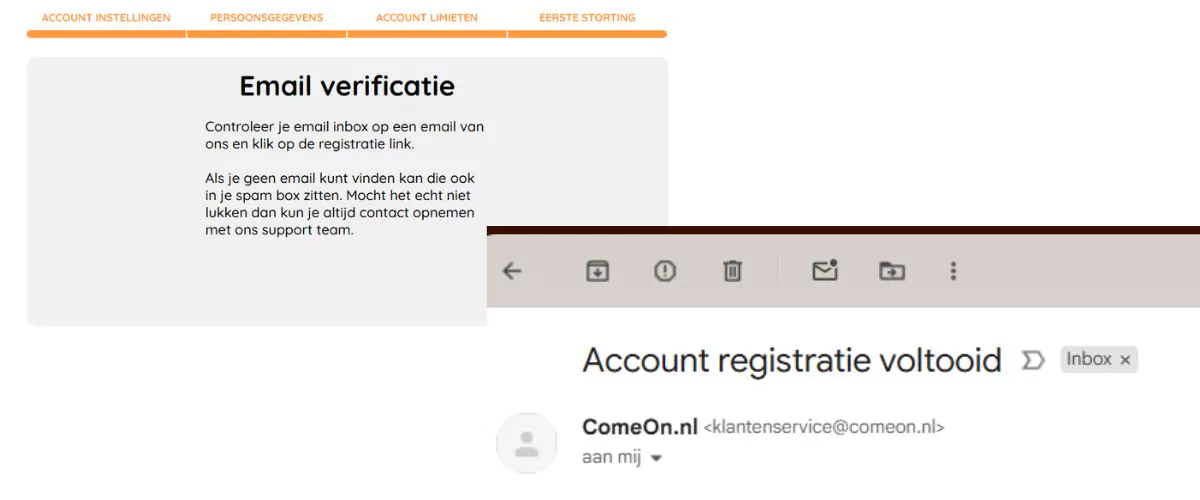
Task: Go back to inbox with the arrow icon
Action: pos(512,271)
